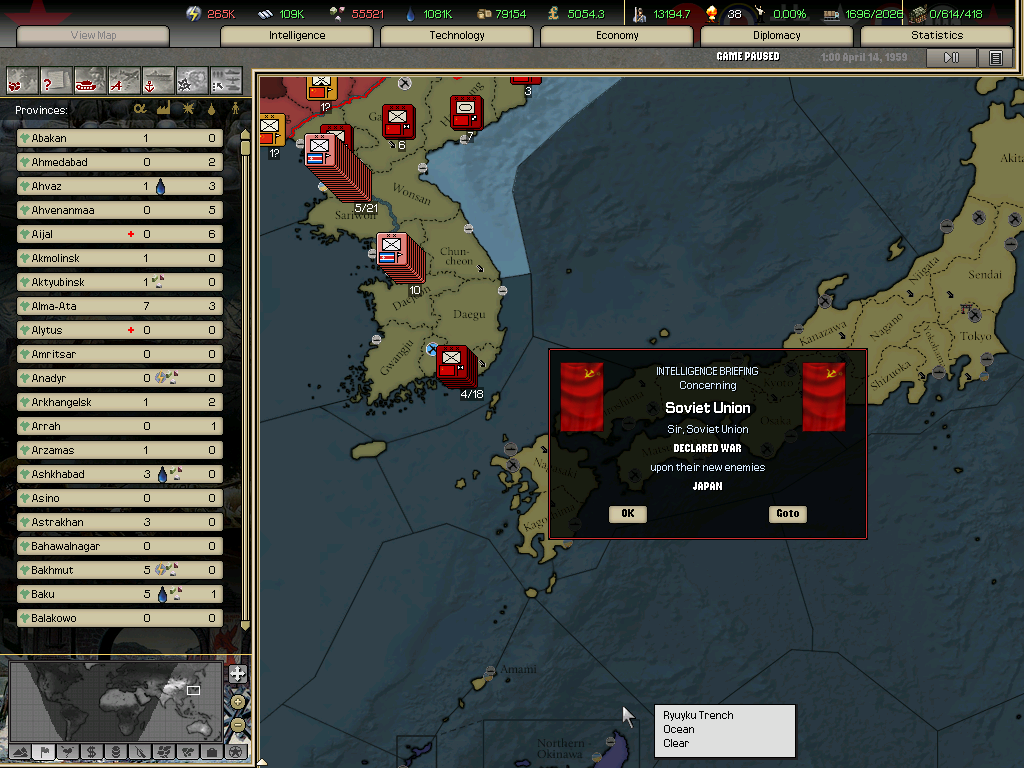Open the land forces list (tank icon)

pos(90,79)
